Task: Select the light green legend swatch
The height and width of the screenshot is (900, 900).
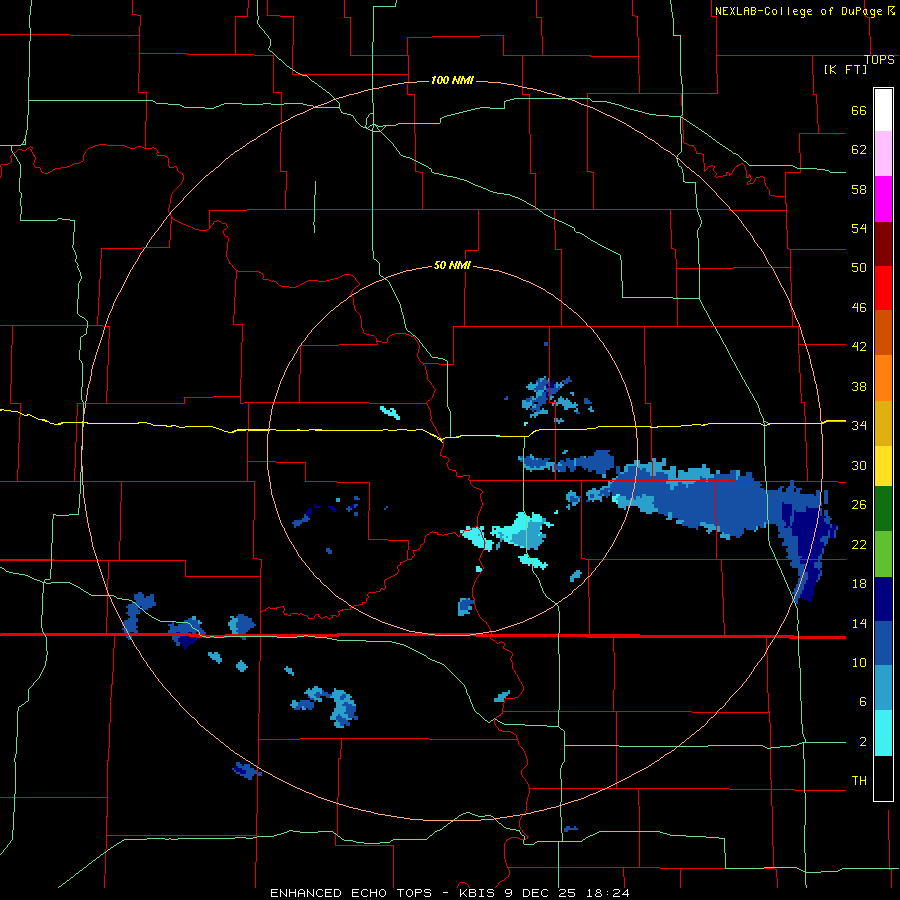Action: [x=883, y=553]
